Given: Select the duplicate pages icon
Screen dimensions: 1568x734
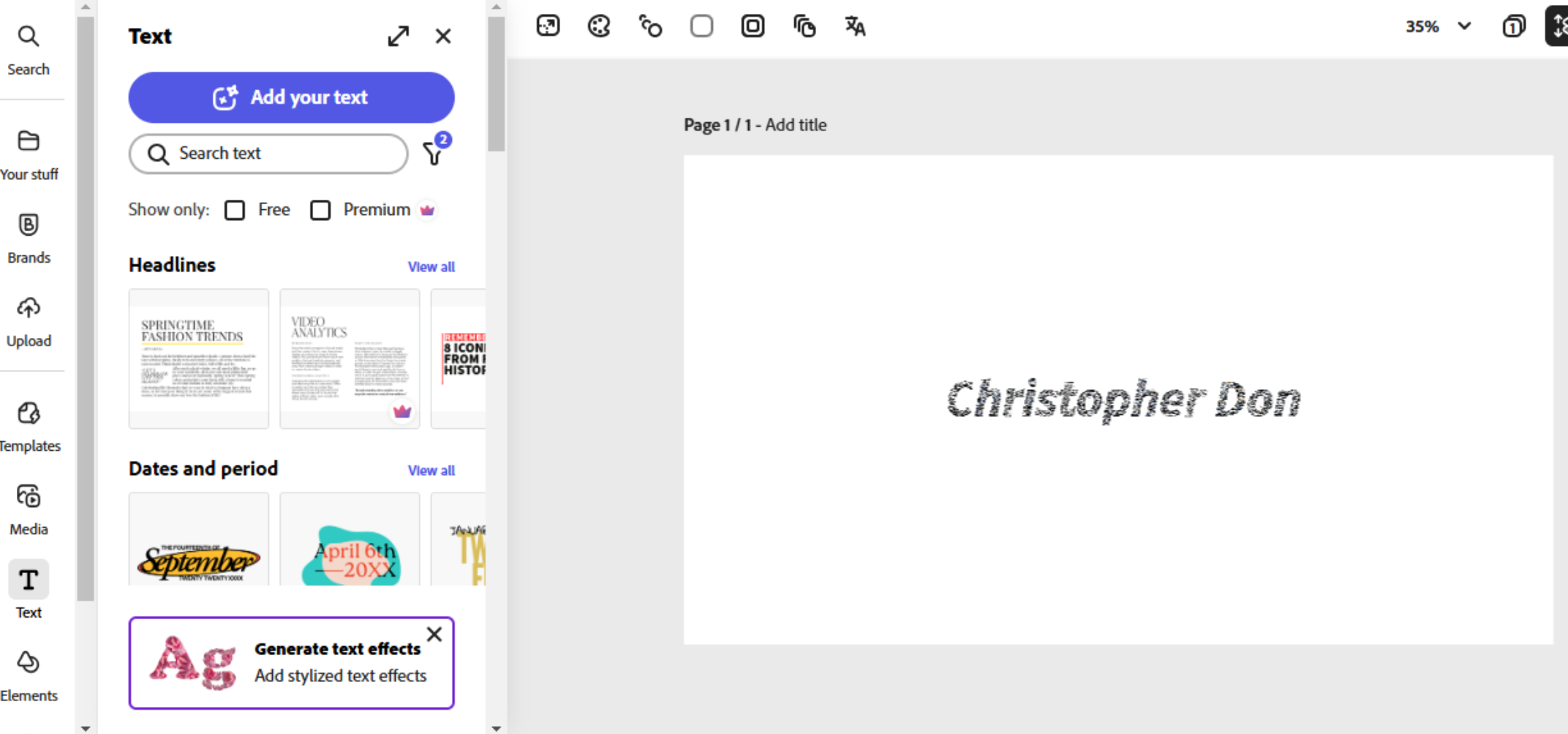Looking at the screenshot, I should (804, 26).
